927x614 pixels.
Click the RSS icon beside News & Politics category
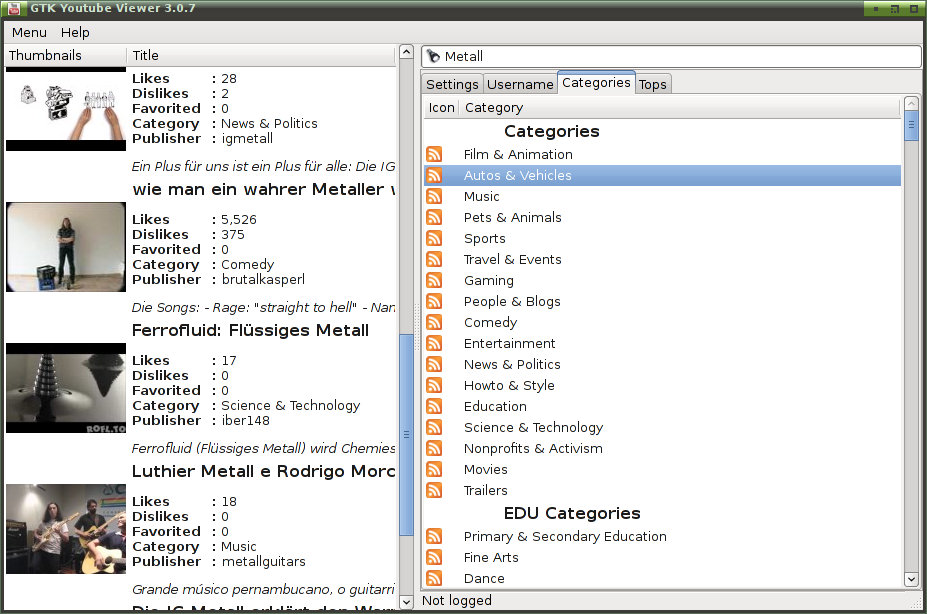434,364
